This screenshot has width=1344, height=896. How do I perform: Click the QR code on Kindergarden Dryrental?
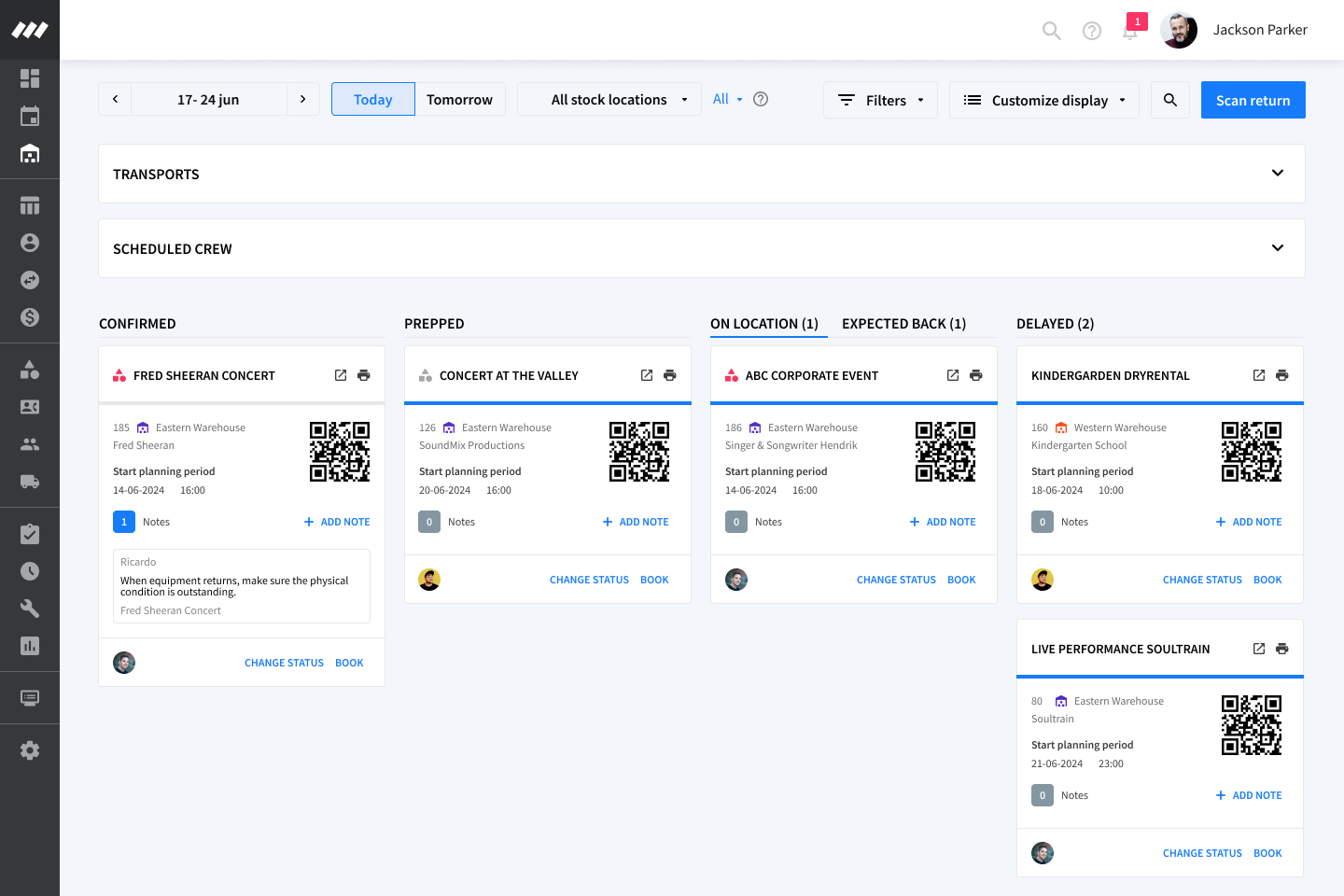[1252, 452]
